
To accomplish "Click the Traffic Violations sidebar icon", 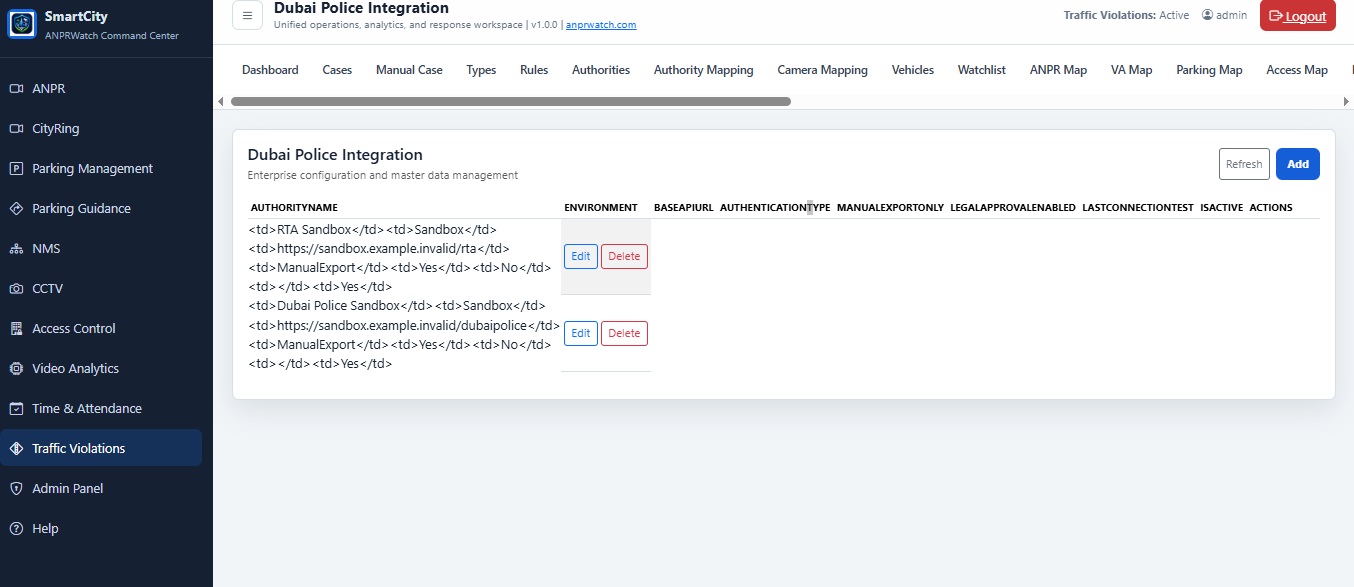I will pyautogui.click(x=16, y=449).
